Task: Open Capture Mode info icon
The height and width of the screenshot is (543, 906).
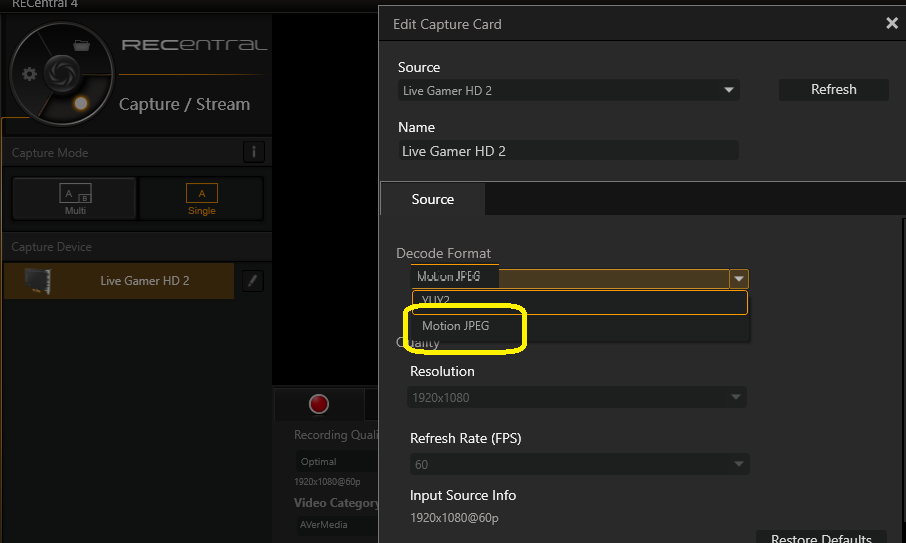Action: pos(254,153)
